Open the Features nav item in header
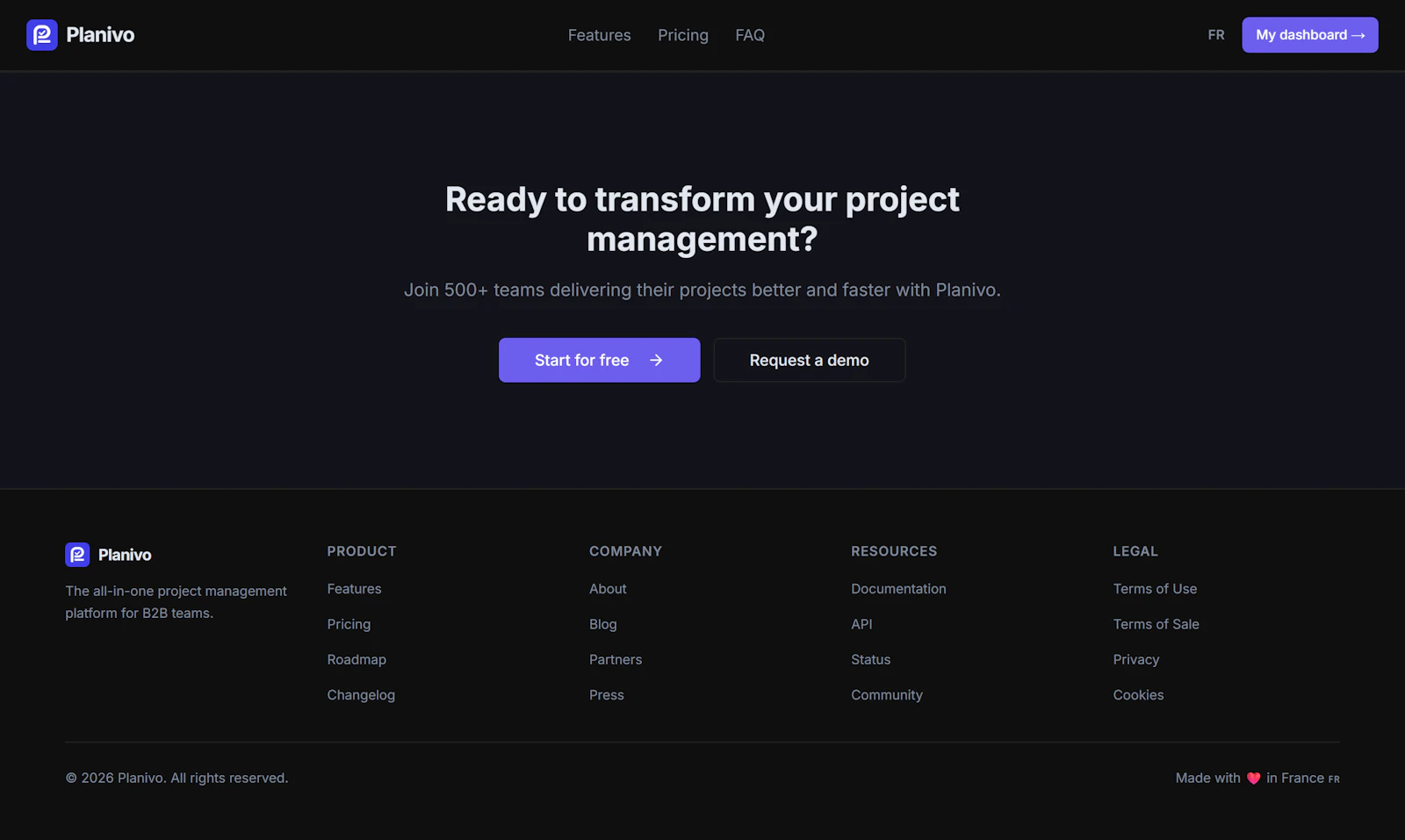The height and width of the screenshot is (840, 1405). tap(600, 35)
